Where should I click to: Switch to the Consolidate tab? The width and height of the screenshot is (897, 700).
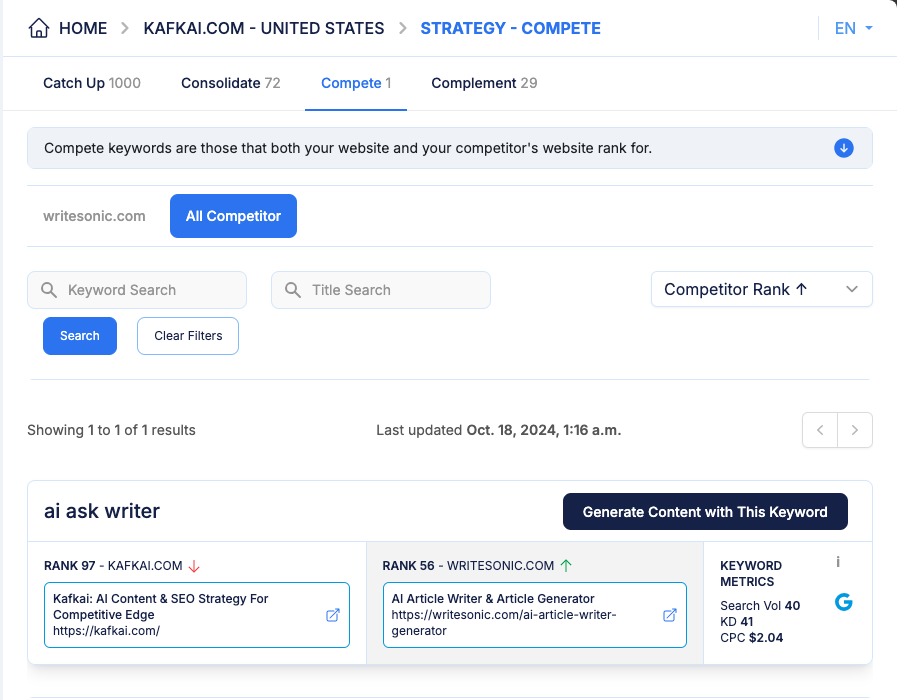click(x=230, y=83)
